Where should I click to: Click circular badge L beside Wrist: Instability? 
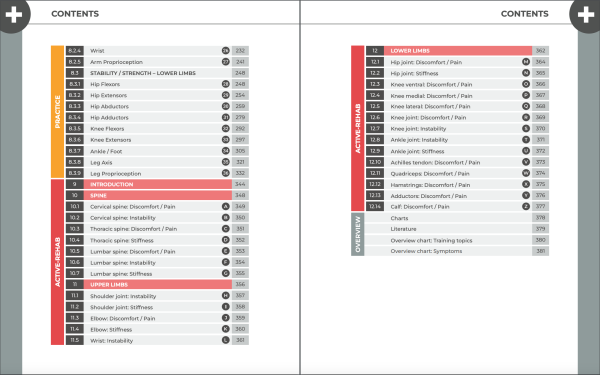(226, 340)
